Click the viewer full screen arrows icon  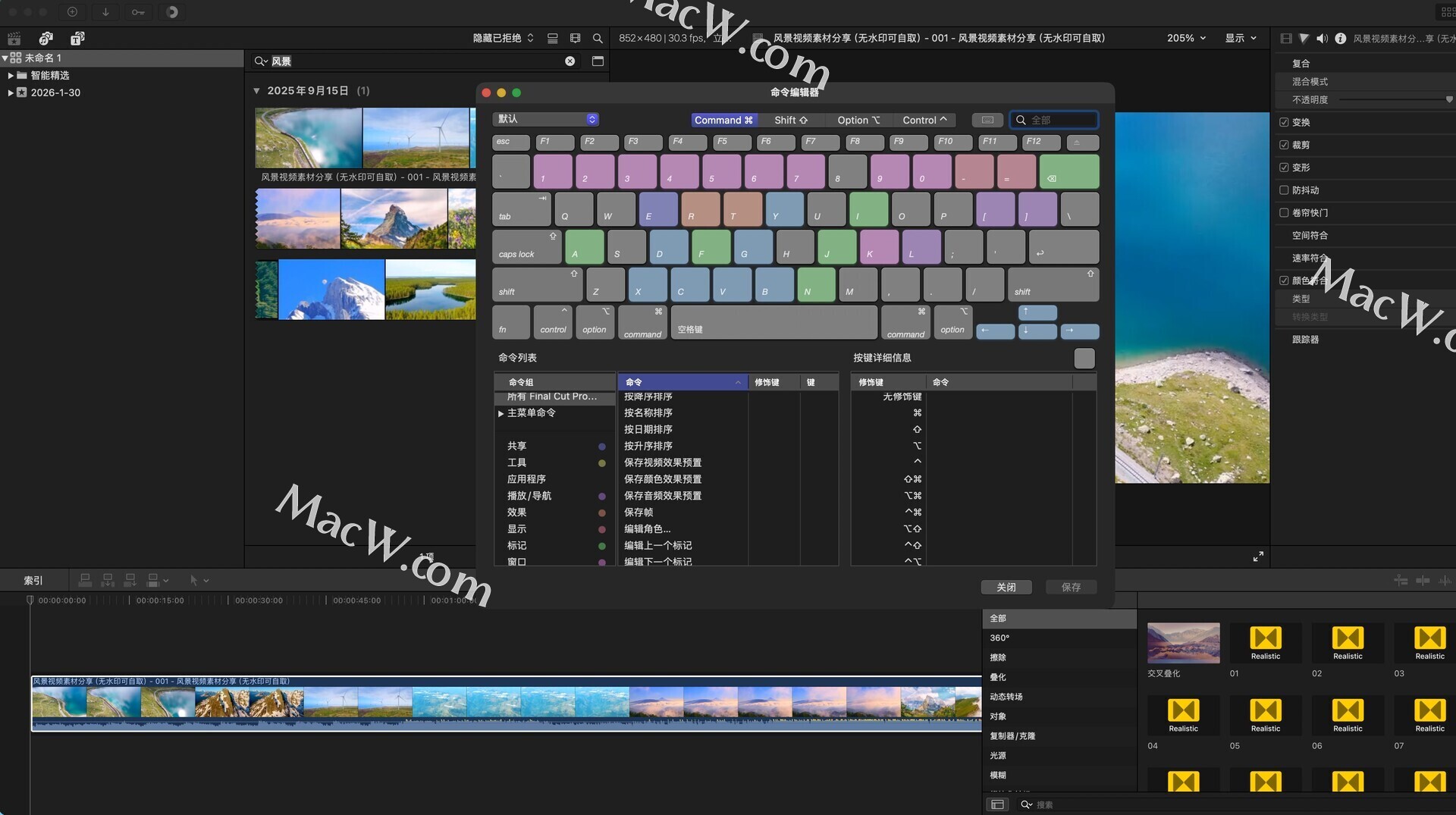point(1258,556)
